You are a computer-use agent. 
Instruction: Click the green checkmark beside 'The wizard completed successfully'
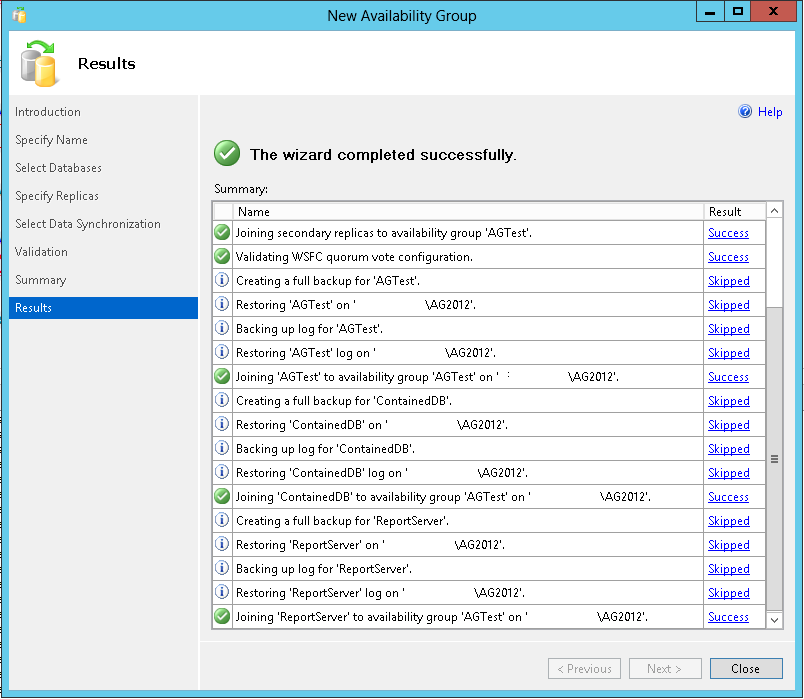click(x=226, y=153)
